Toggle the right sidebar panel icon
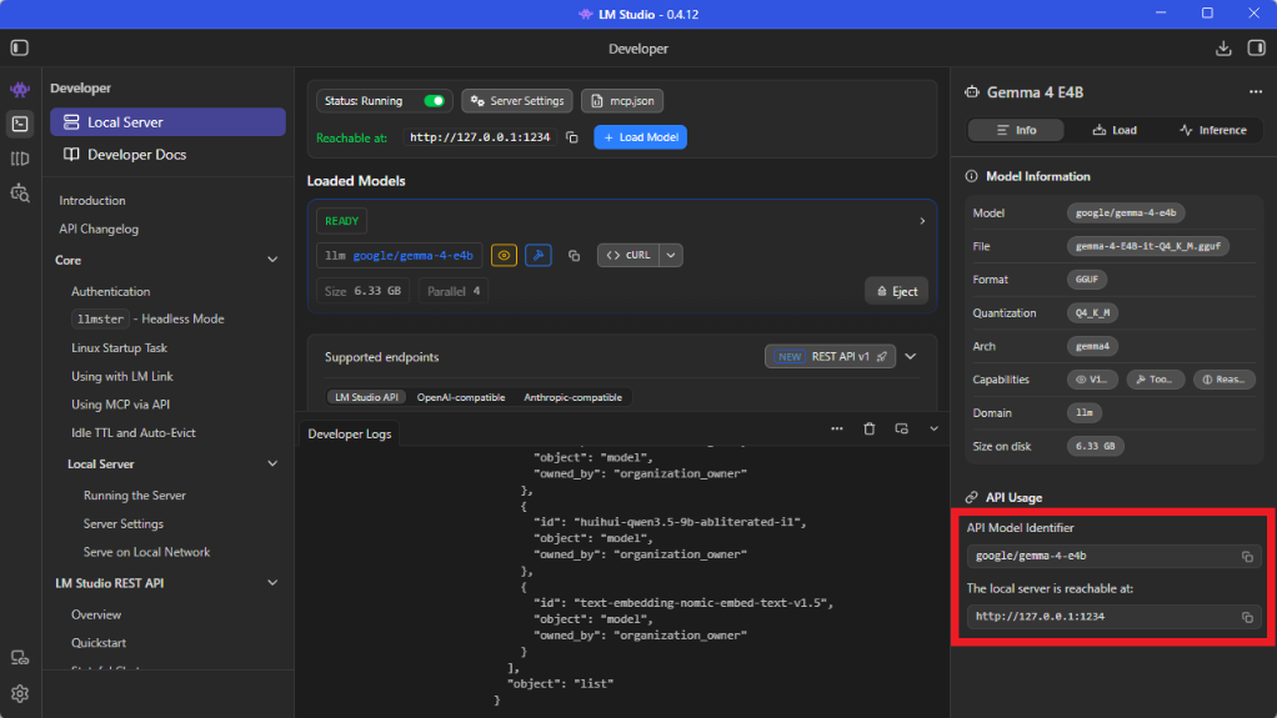This screenshot has height=718, width=1277. 1257,48
